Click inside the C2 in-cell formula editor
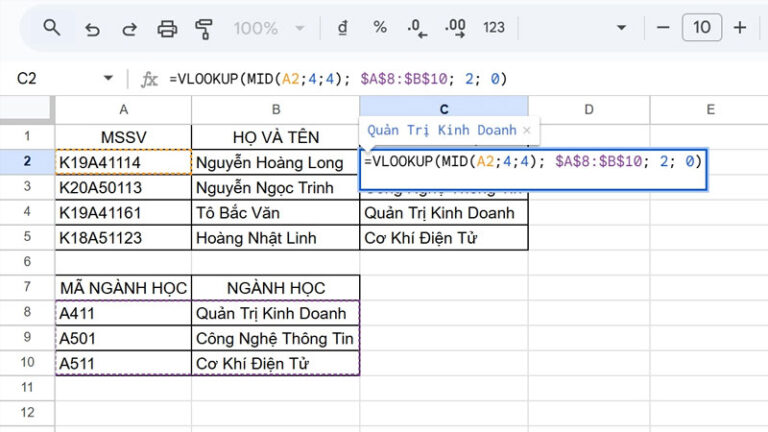Image resolution: width=768 pixels, height=432 pixels. (533, 169)
